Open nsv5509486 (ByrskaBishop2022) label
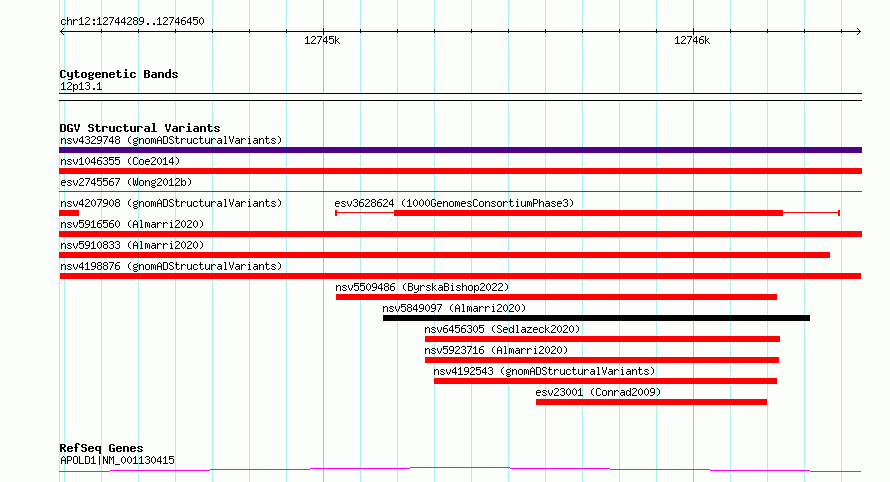This screenshot has height=482, width=890. [x=422, y=287]
